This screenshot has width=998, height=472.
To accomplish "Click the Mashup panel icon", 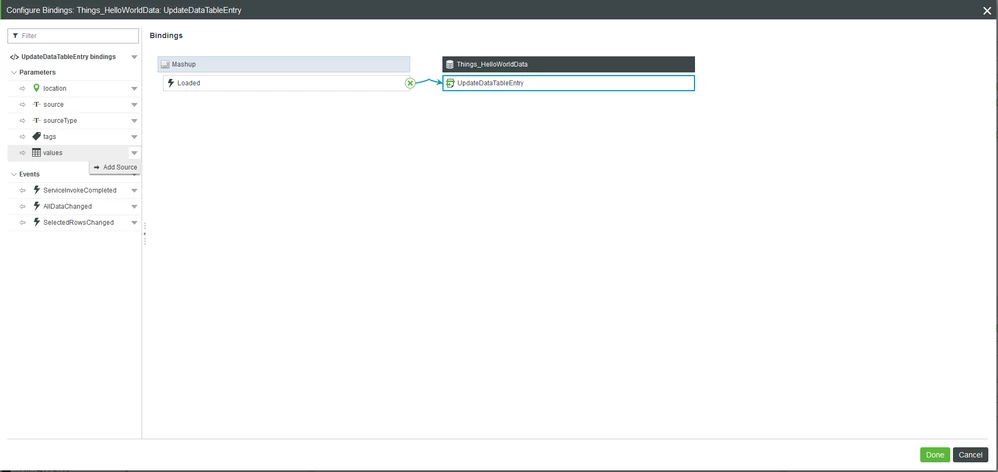I will [165, 64].
